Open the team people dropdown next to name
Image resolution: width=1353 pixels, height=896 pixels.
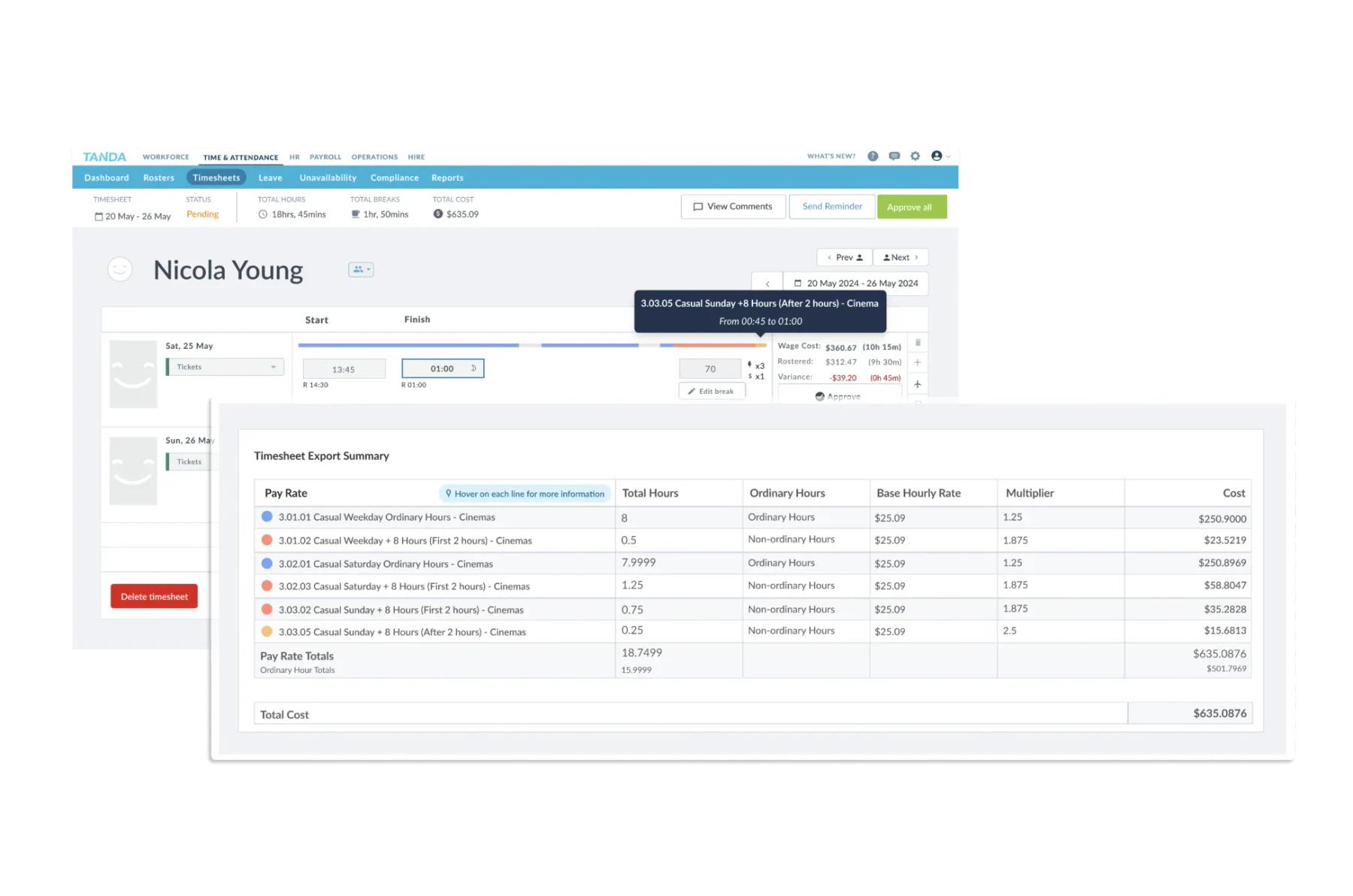tap(361, 269)
